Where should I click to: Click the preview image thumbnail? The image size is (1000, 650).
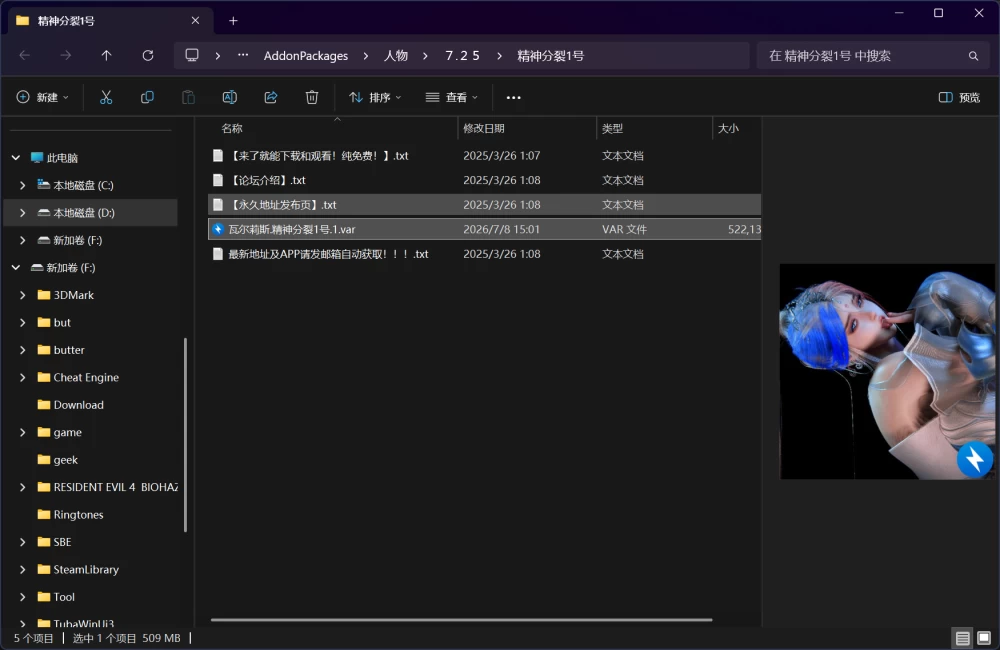(x=886, y=371)
